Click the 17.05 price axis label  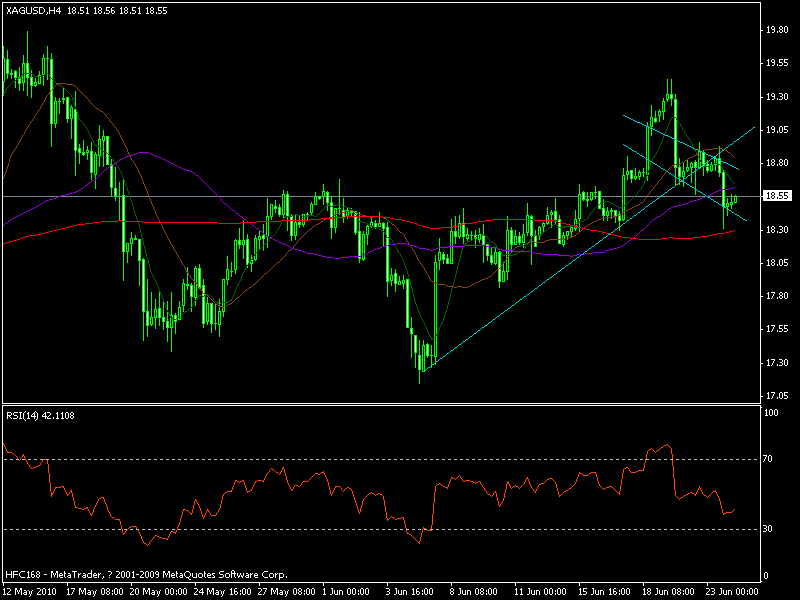777,396
